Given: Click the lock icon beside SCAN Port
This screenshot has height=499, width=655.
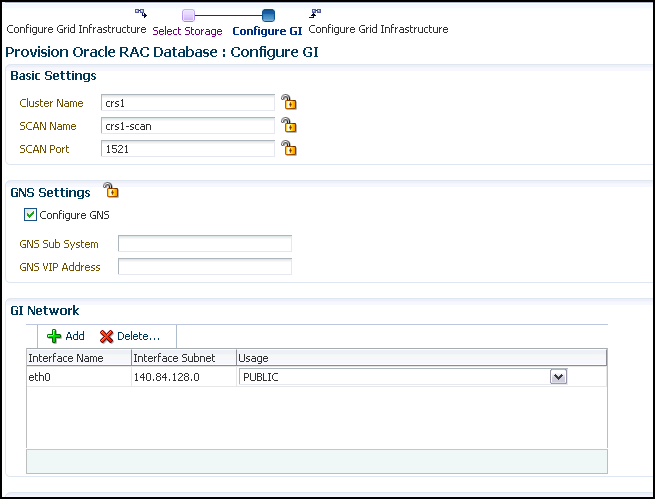Looking at the screenshot, I should point(289,148).
